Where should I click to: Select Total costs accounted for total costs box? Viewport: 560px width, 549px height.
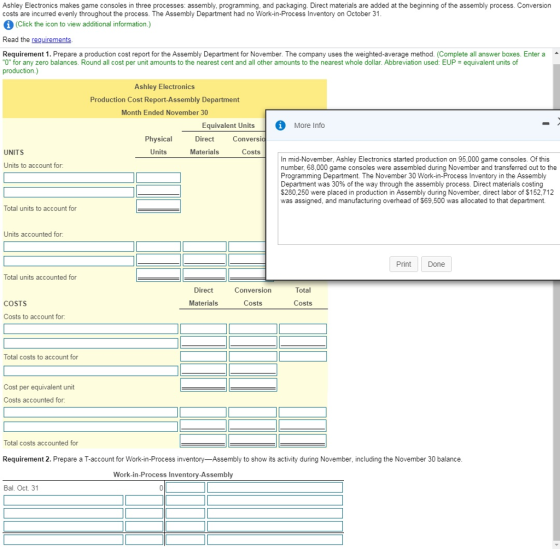point(303,441)
